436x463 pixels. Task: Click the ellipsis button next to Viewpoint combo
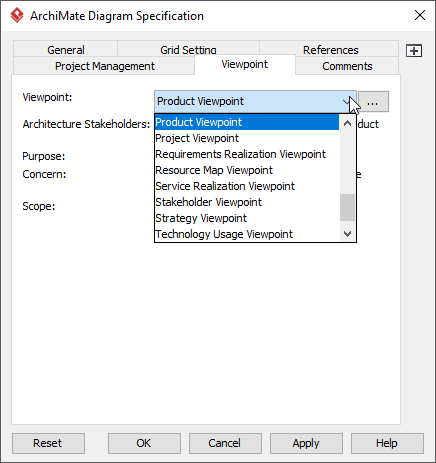(373, 101)
